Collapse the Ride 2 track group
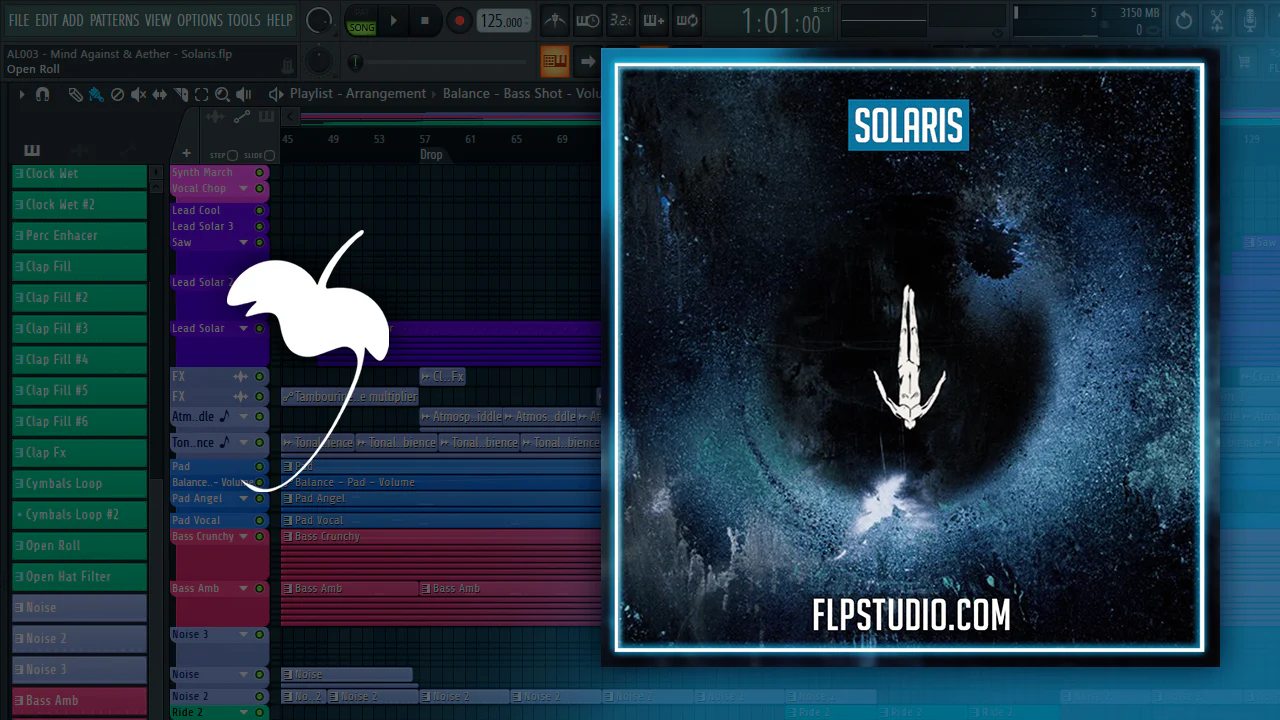 [x=243, y=713]
